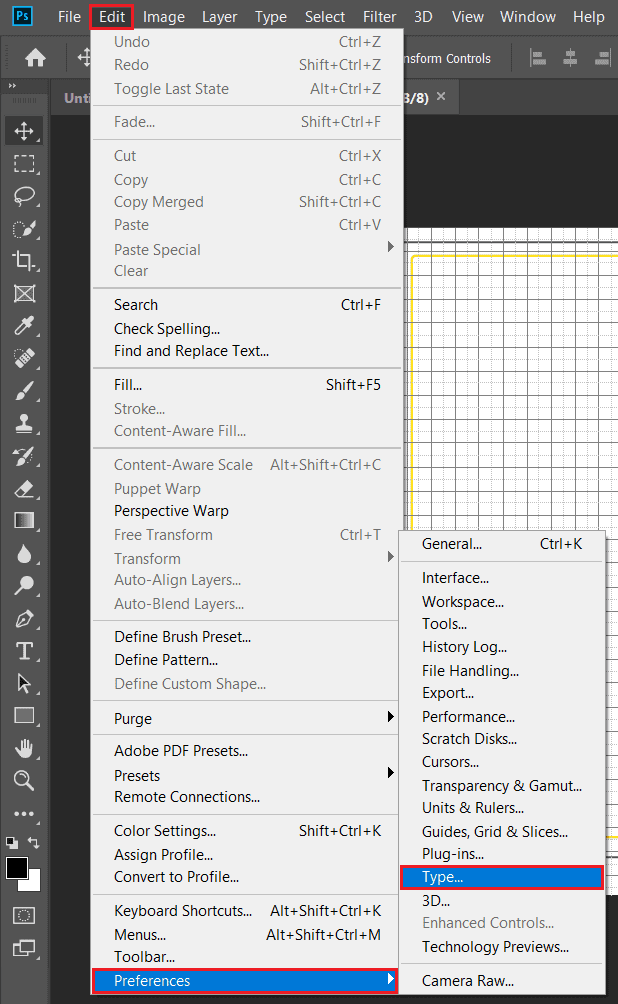The image size is (618, 1004).
Task: Choose the Eraser tool
Action: 24,488
